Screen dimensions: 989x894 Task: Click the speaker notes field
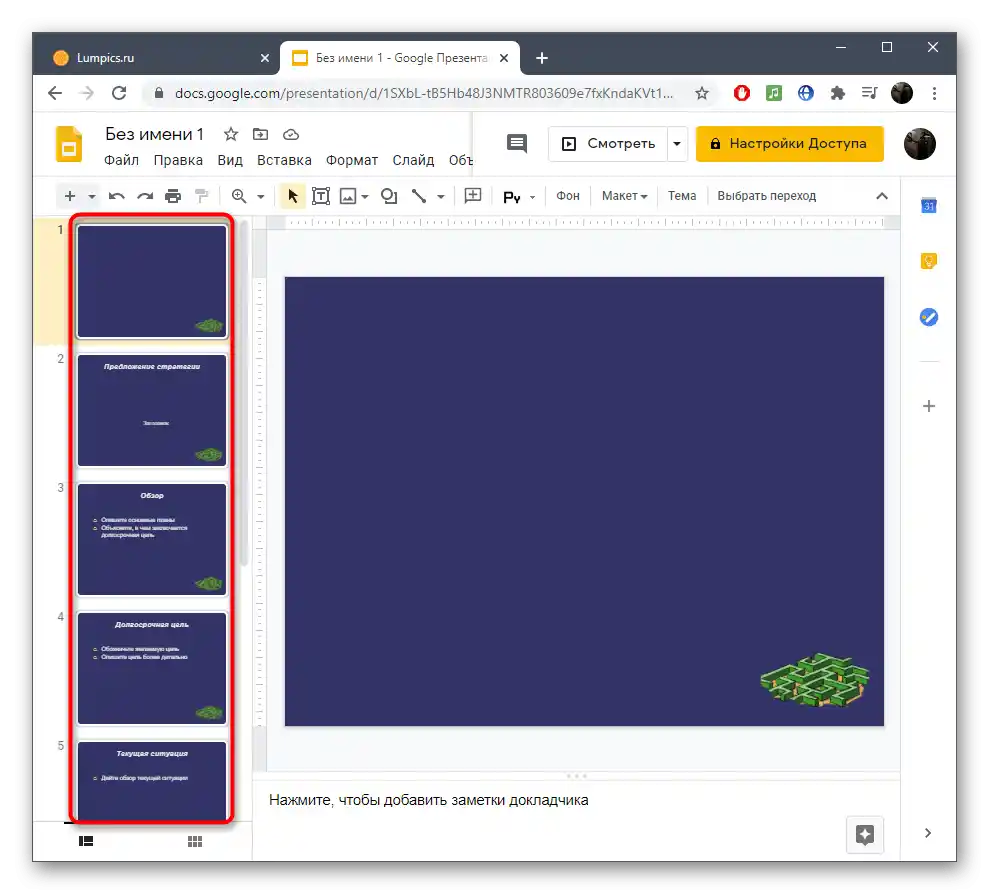pos(575,800)
